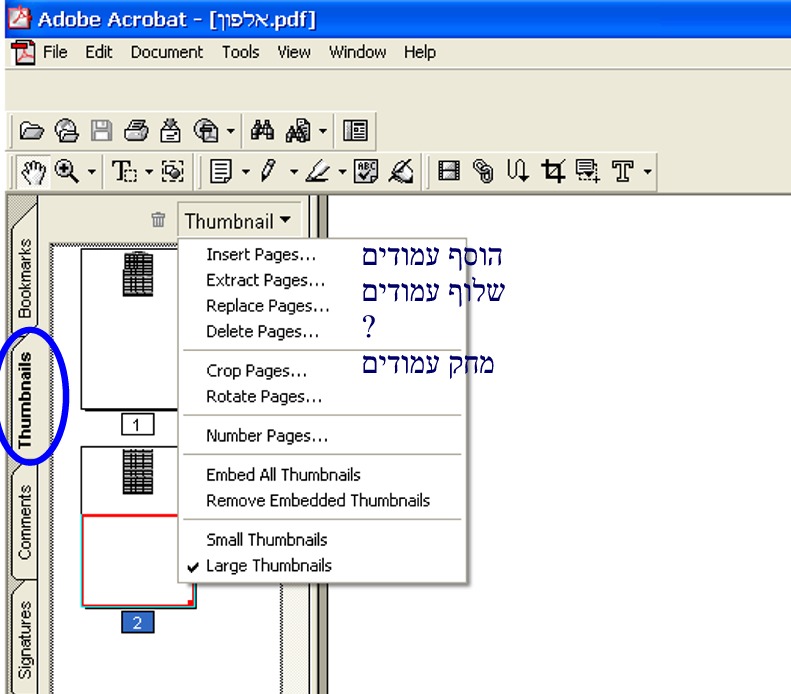The height and width of the screenshot is (694, 791).
Task: Choose Insert Pages from the menu
Action: 321,255
